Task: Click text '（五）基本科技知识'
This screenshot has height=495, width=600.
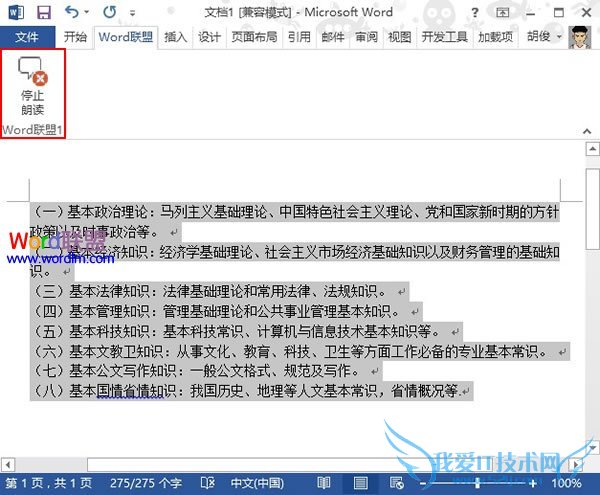Action: pos(91,331)
